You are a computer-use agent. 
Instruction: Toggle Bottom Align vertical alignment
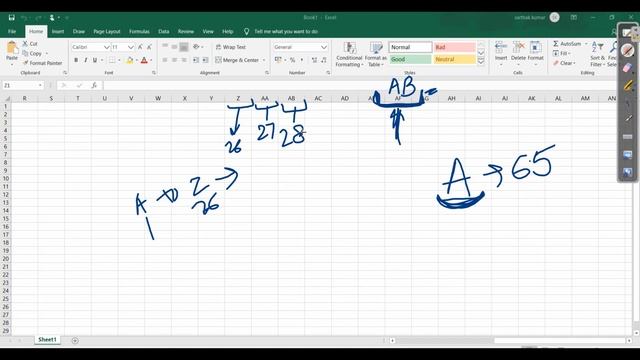pyautogui.click(x=184, y=47)
